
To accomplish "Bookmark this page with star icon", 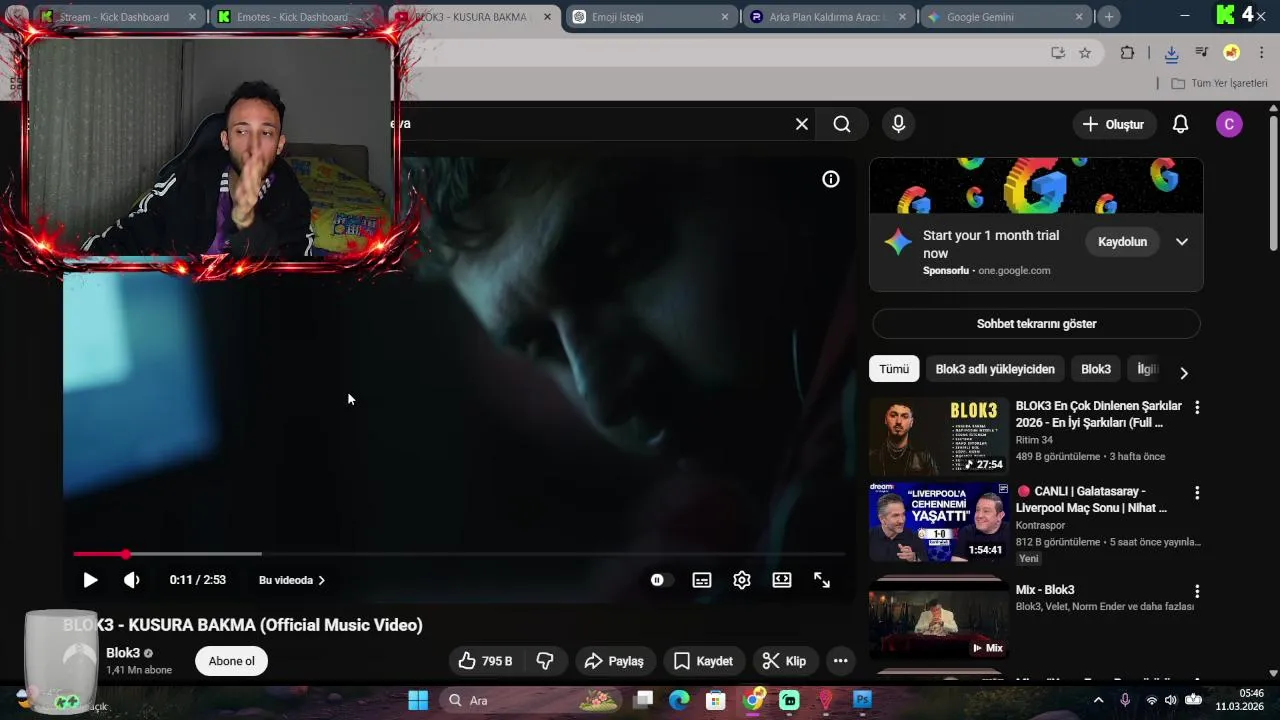I will pos(1085,53).
